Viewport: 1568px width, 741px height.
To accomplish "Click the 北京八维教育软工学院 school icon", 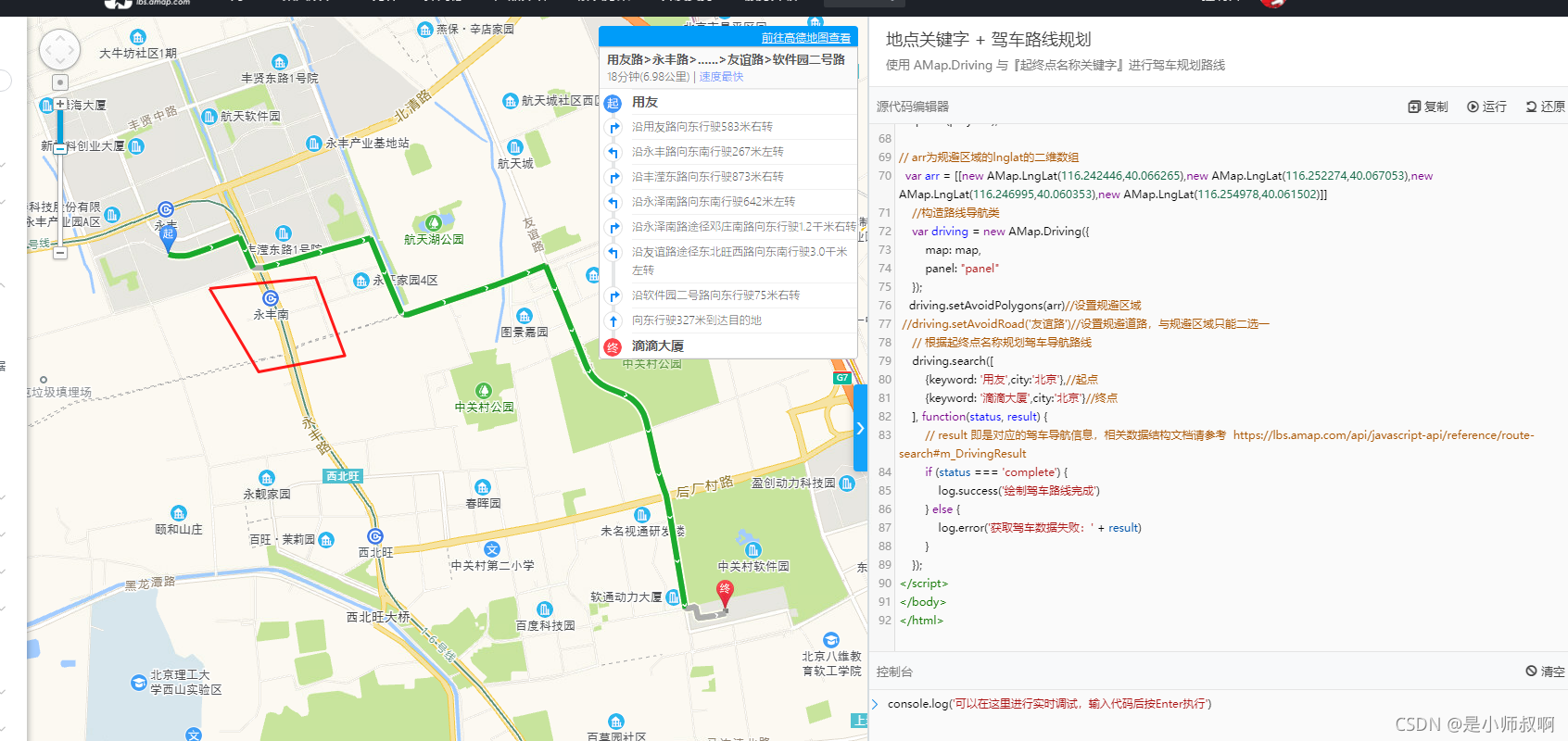I will [831, 640].
